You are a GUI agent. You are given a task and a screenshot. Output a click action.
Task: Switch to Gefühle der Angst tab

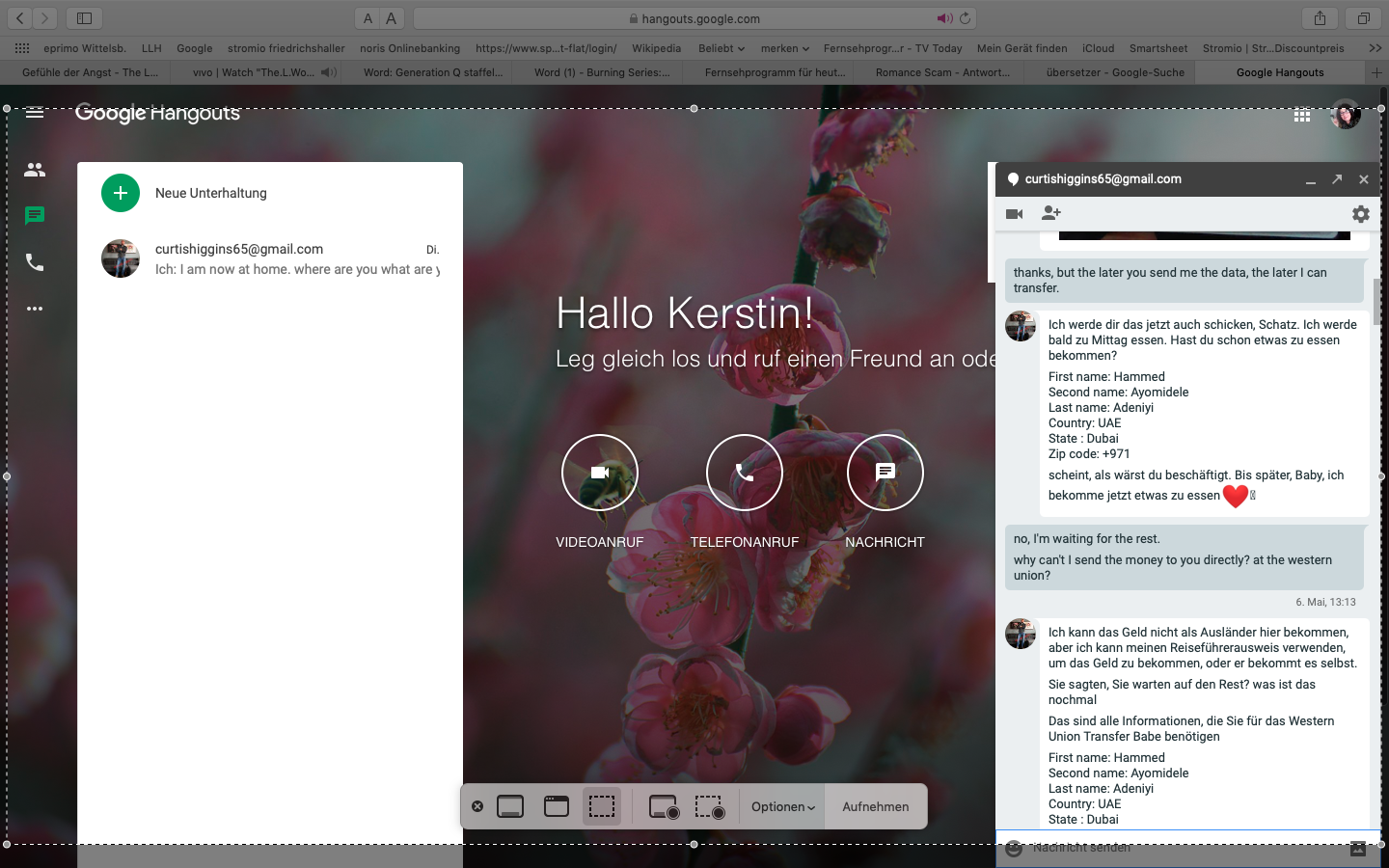90,72
